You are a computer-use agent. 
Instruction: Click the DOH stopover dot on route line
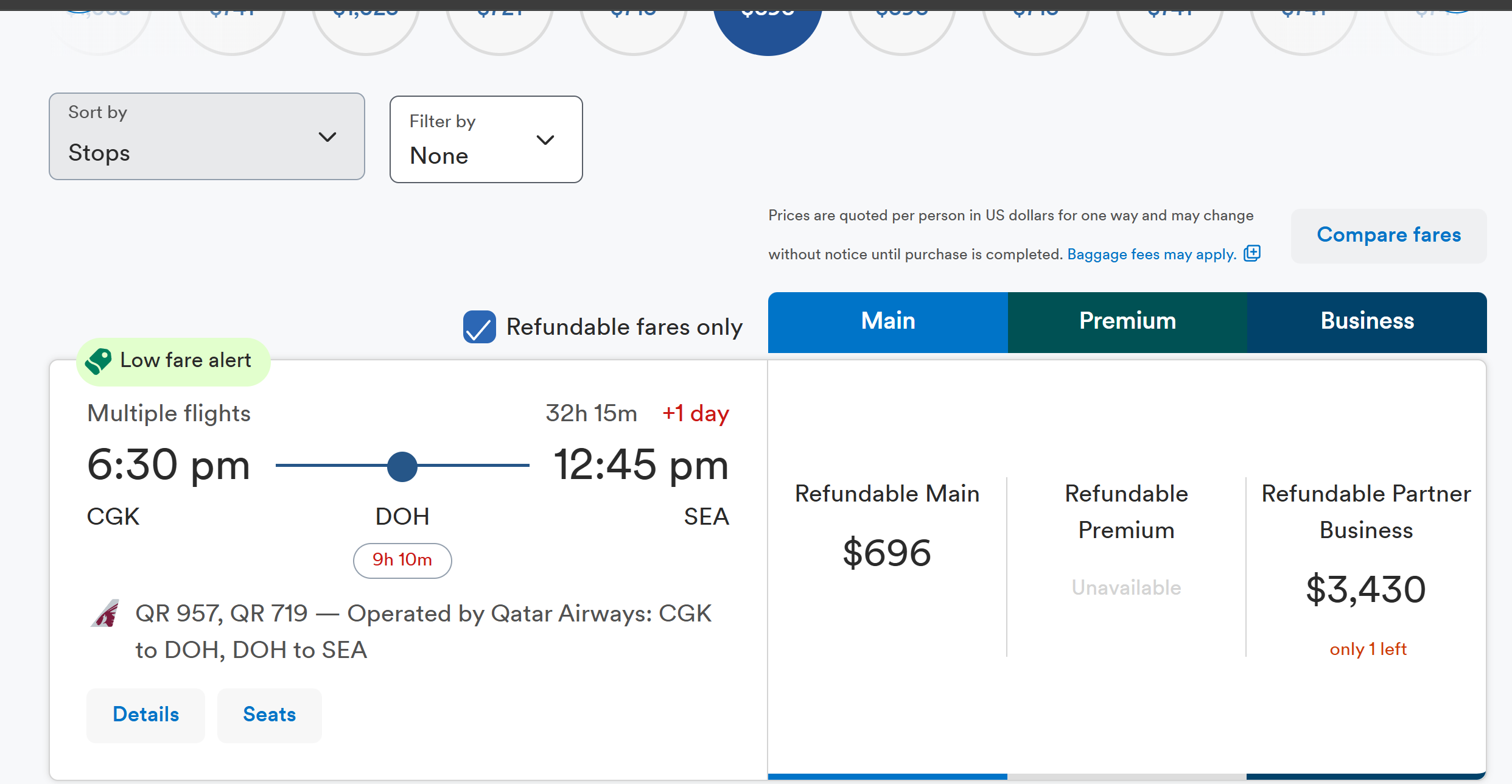pos(402,466)
